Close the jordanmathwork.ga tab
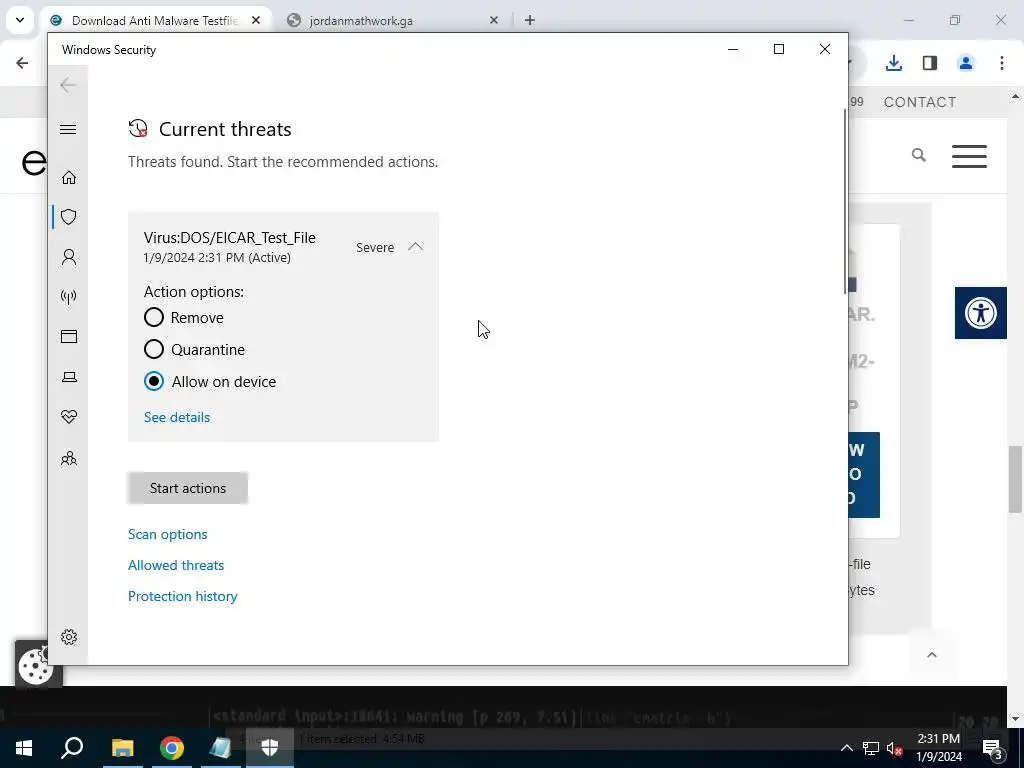The image size is (1024, 768). (x=494, y=20)
